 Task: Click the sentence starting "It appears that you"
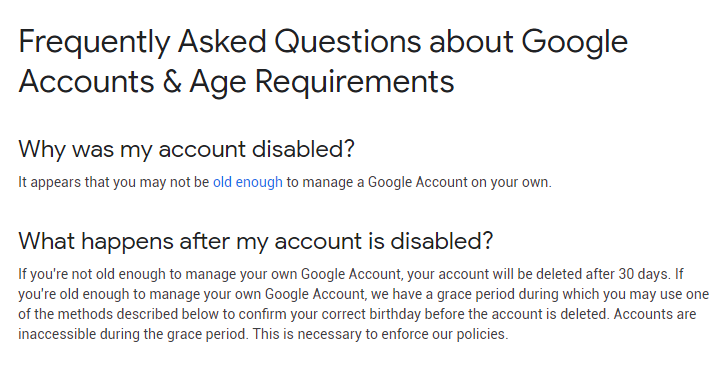[x=285, y=182]
